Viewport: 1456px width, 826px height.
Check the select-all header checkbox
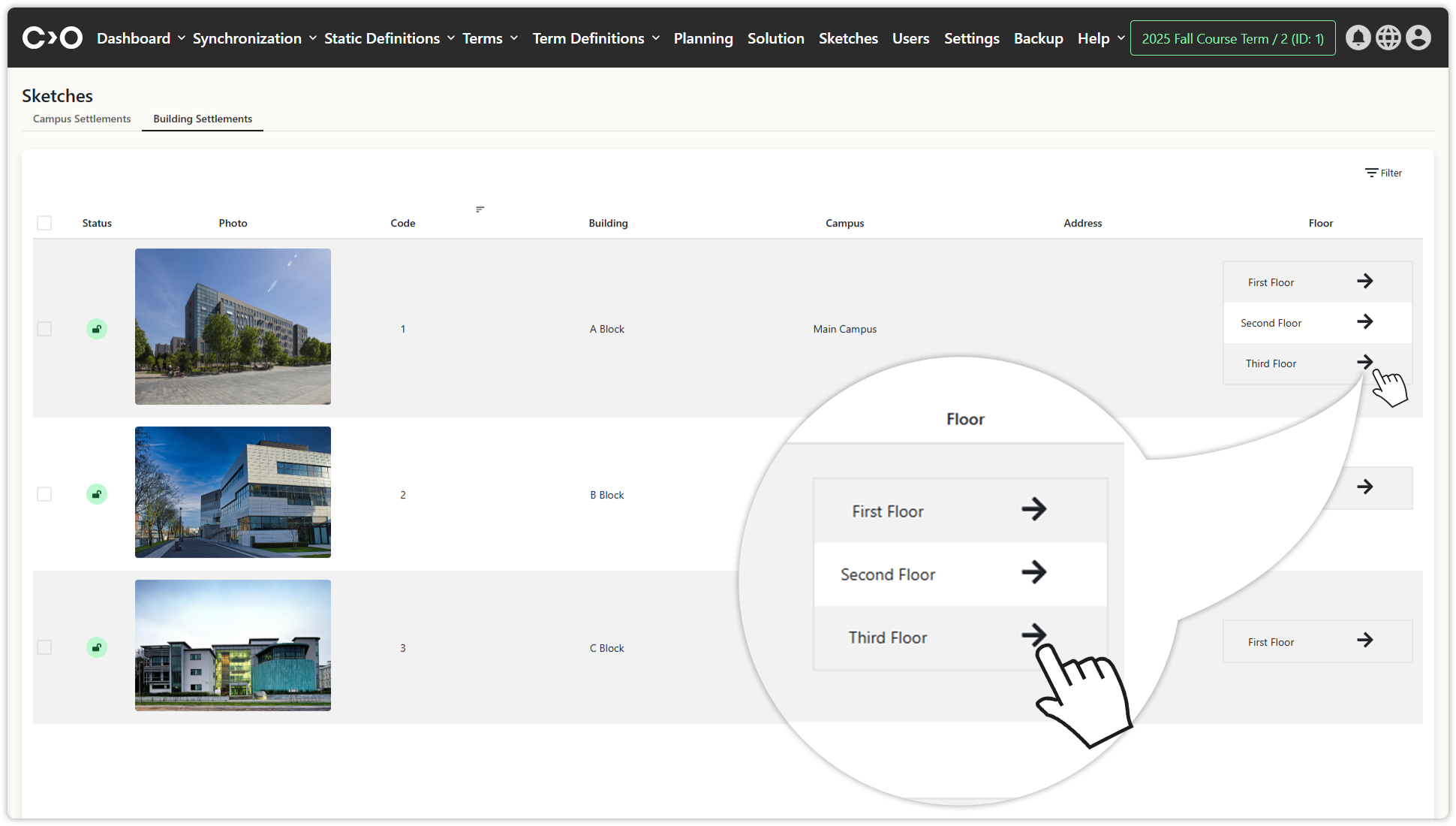(x=44, y=223)
